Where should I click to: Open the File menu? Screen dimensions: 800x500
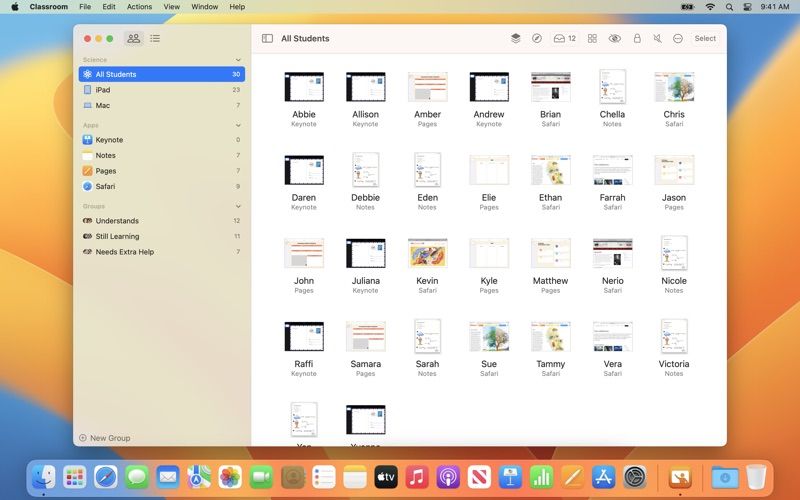pos(85,7)
